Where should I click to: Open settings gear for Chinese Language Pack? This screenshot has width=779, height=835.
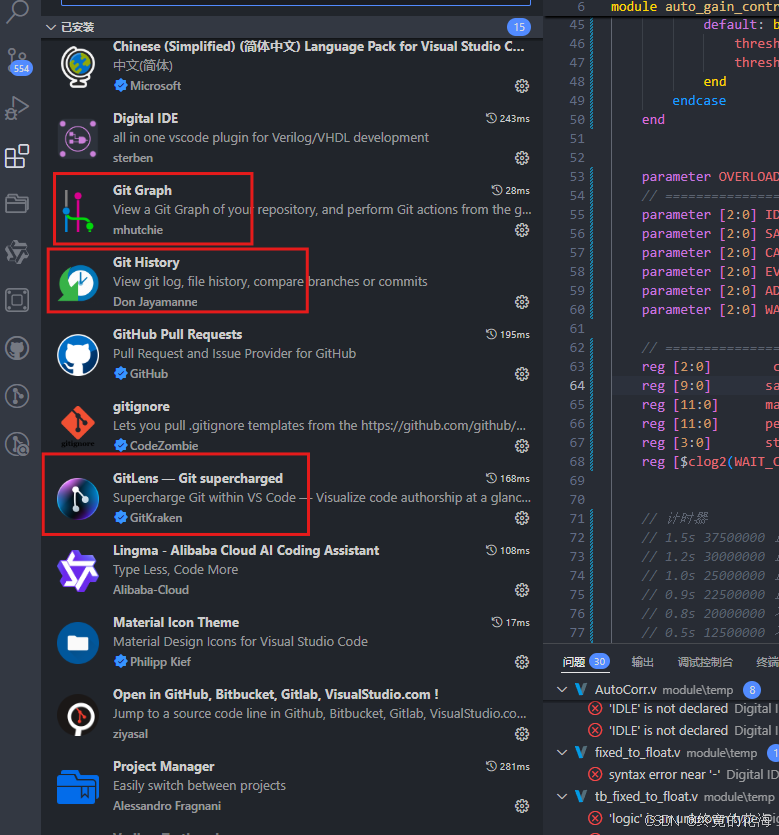(x=522, y=86)
